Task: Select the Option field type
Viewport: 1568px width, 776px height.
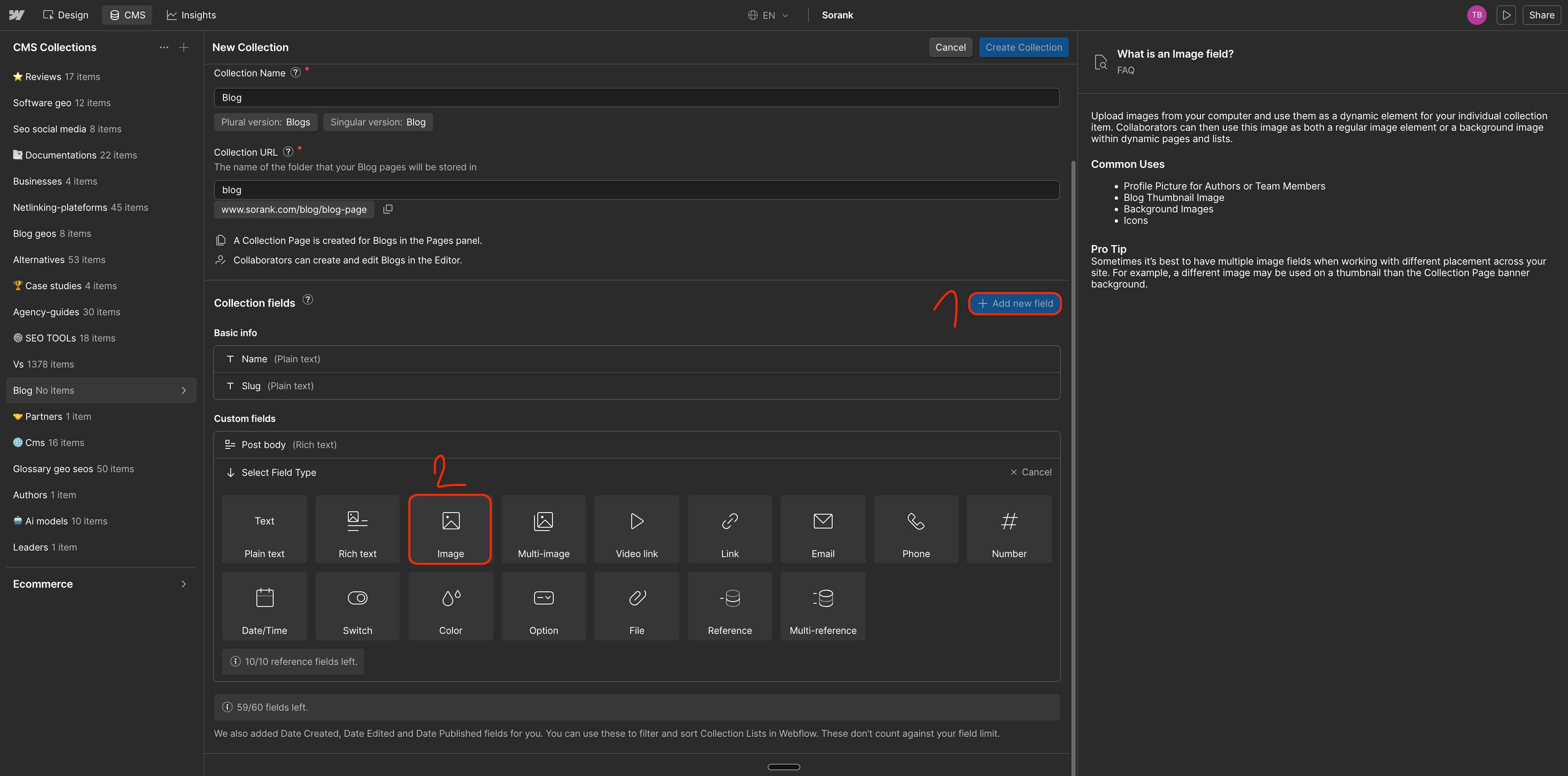Action: [543, 606]
